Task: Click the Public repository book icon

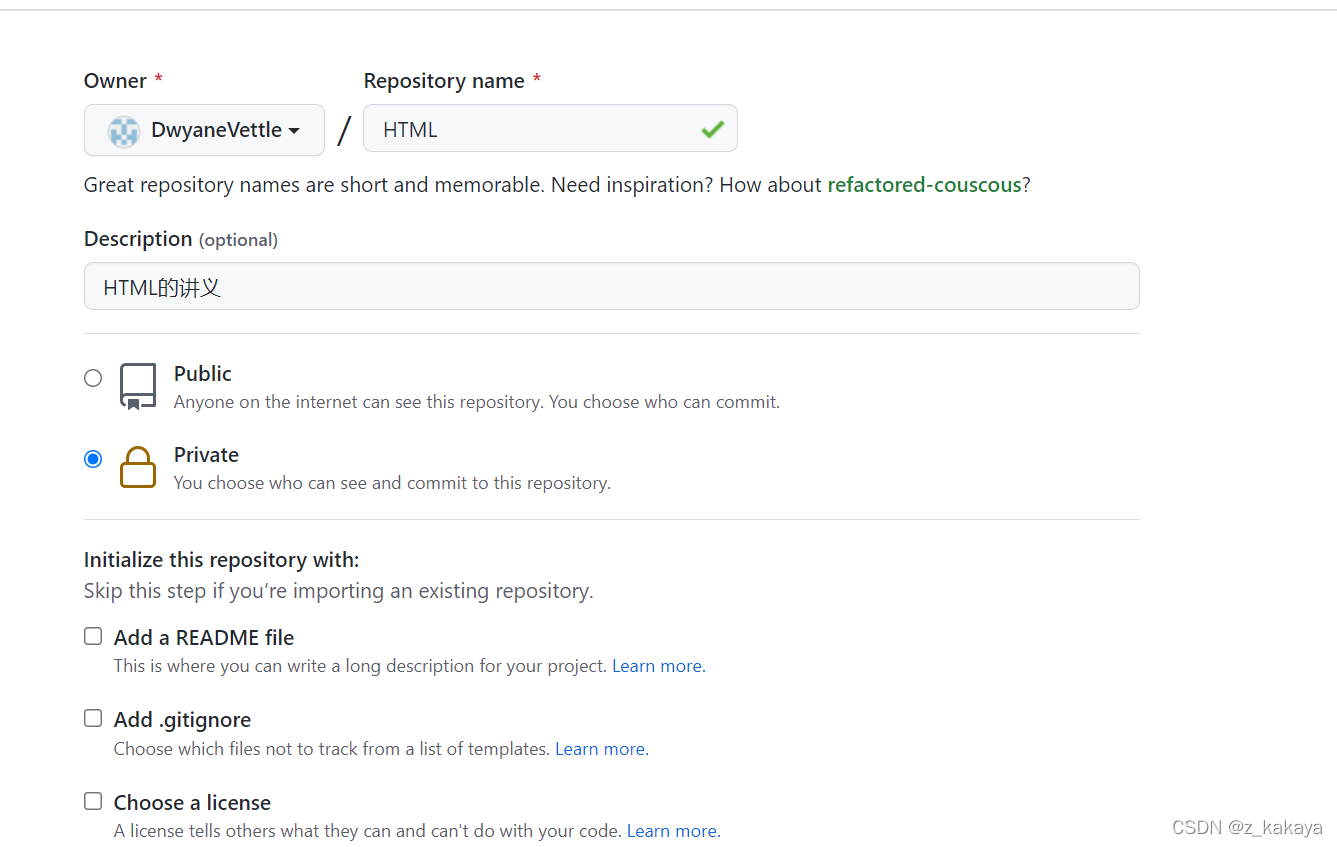Action: coord(138,387)
